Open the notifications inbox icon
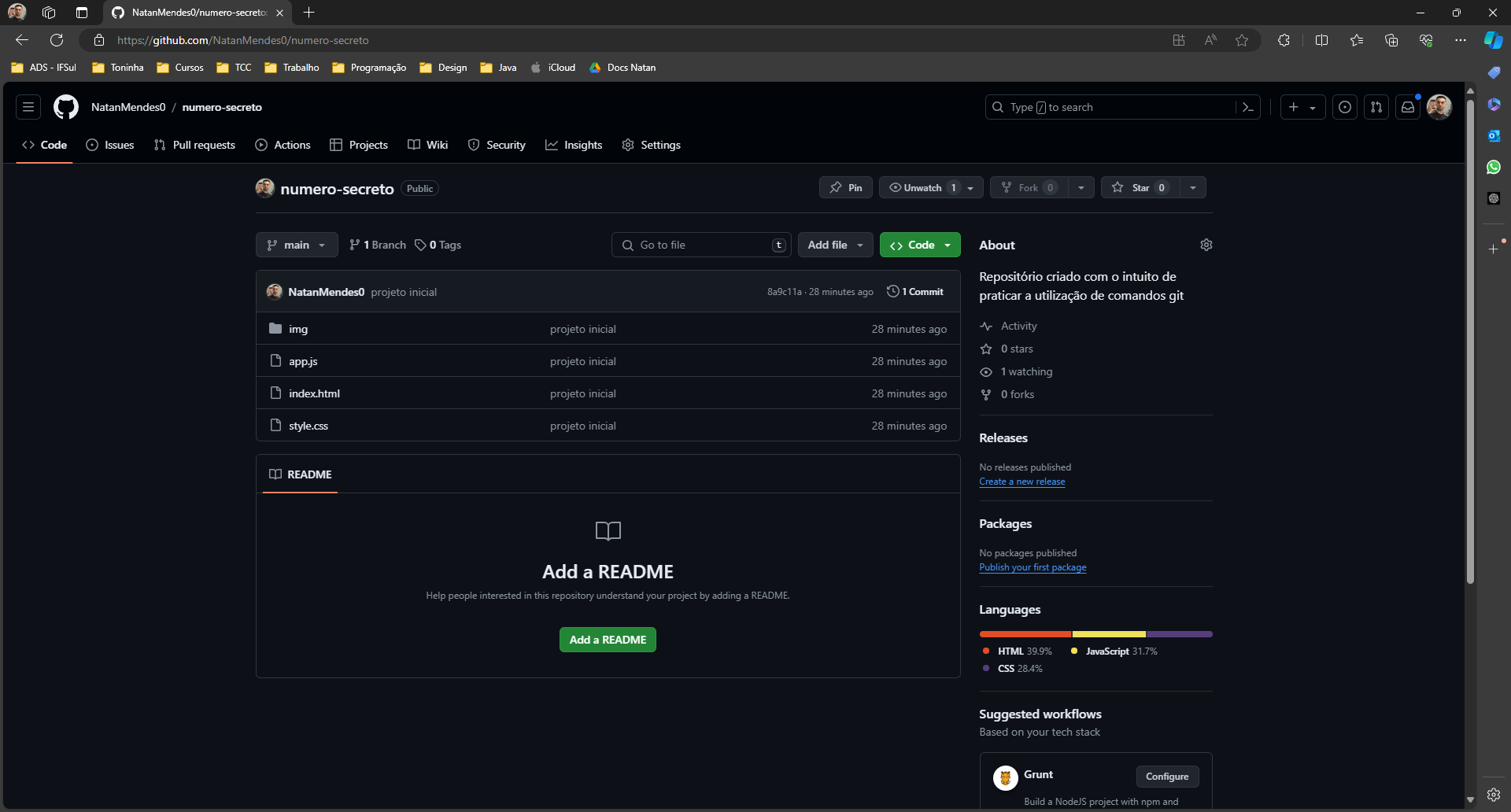This screenshot has width=1511, height=812. click(x=1408, y=107)
